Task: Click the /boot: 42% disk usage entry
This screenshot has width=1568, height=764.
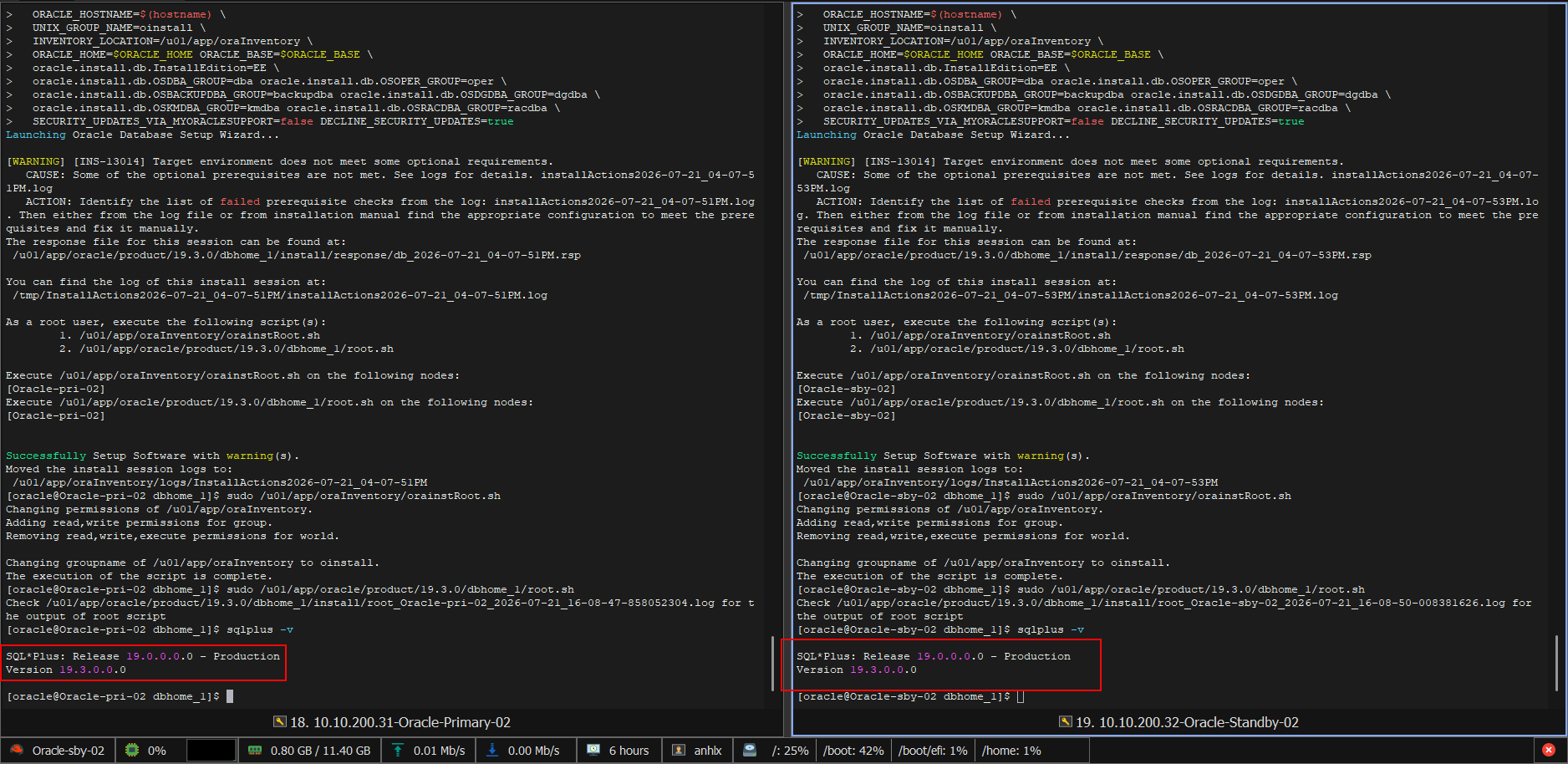Action: (x=853, y=751)
